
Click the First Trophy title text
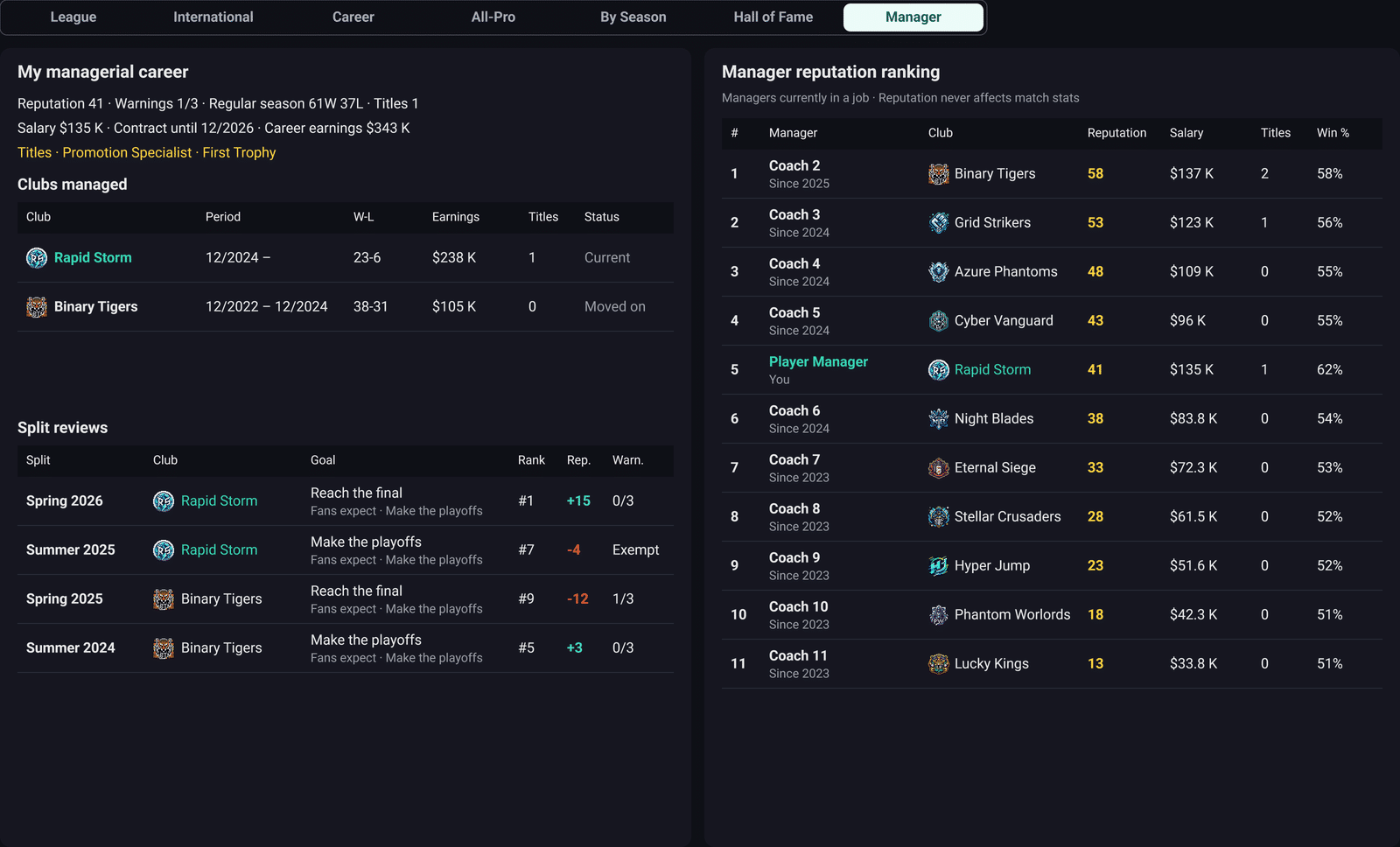click(239, 152)
